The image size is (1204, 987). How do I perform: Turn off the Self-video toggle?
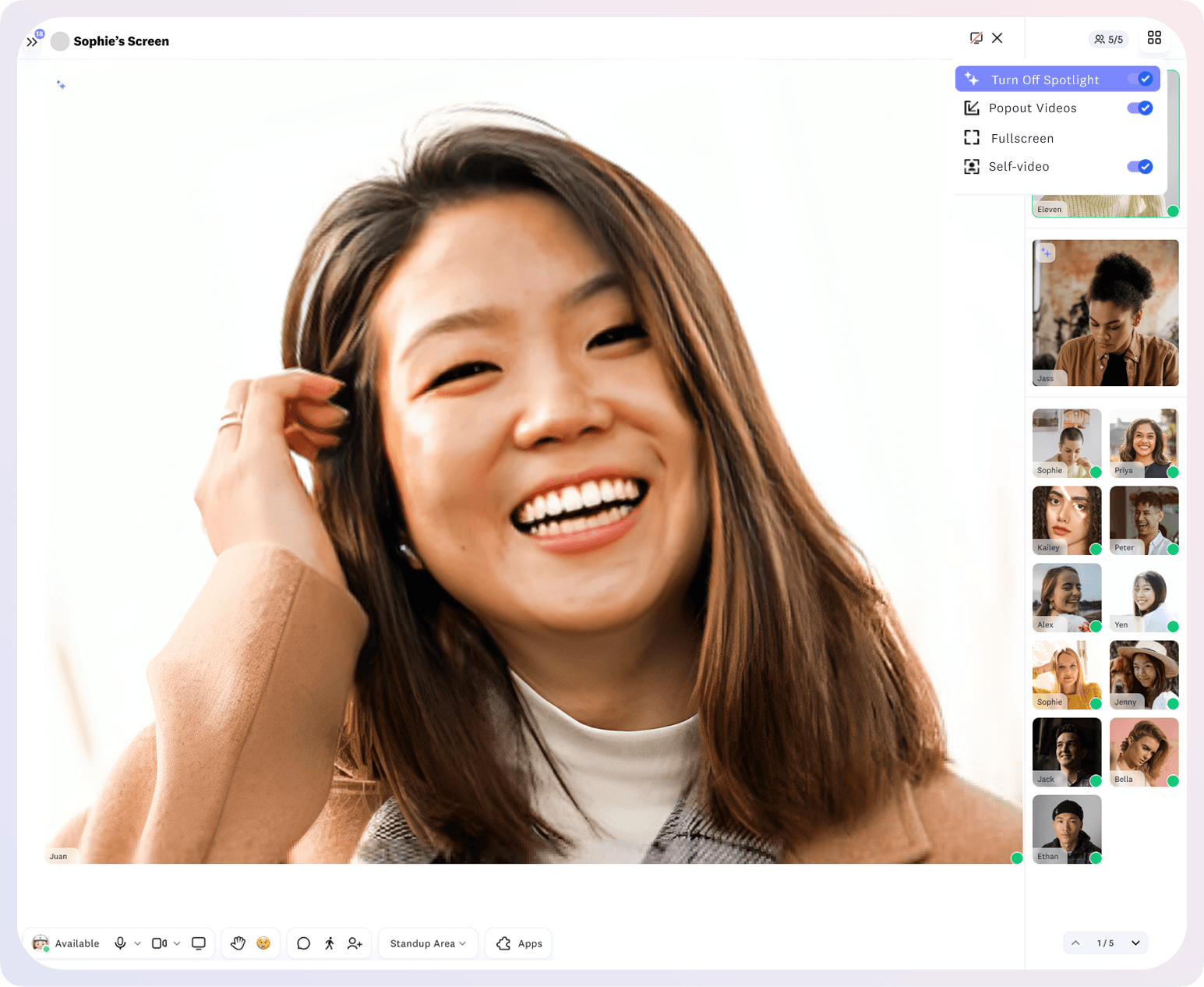coord(1140,167)
